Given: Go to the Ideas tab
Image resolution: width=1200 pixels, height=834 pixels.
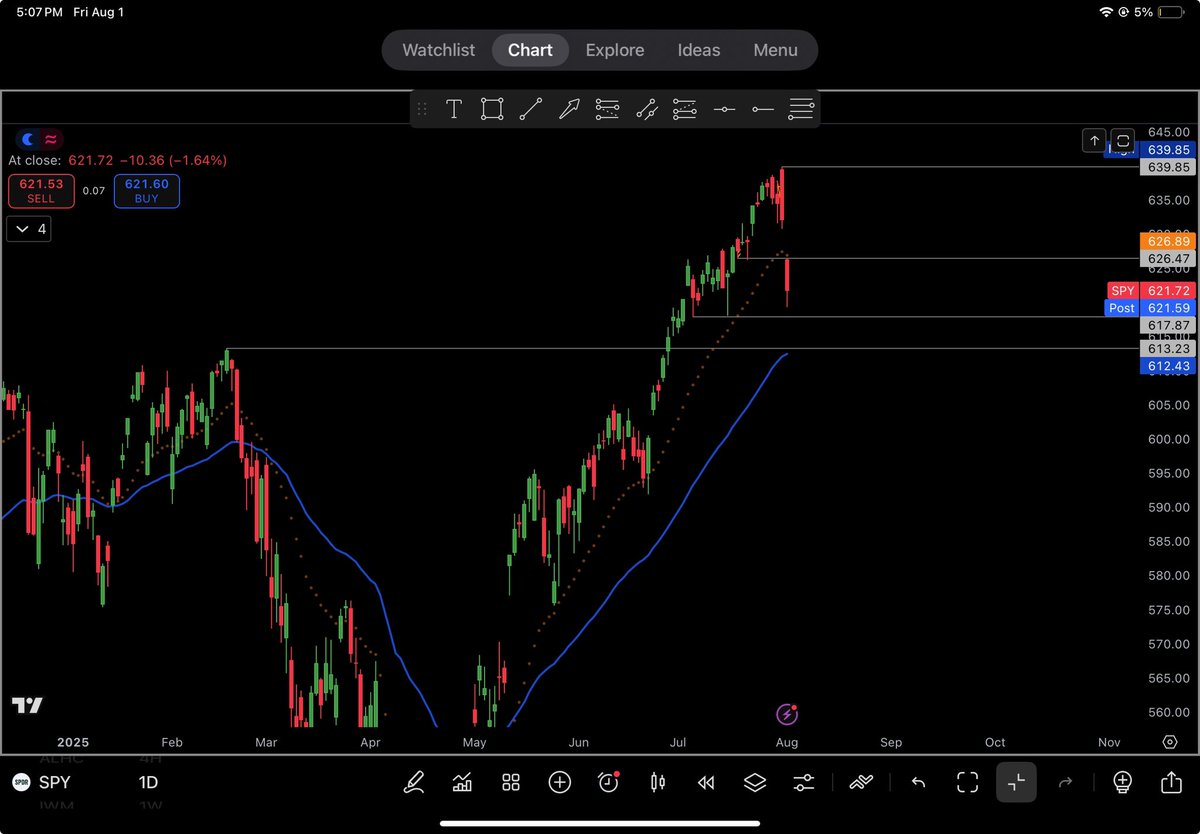Looking at the screenshot, I should pos(699,50).
